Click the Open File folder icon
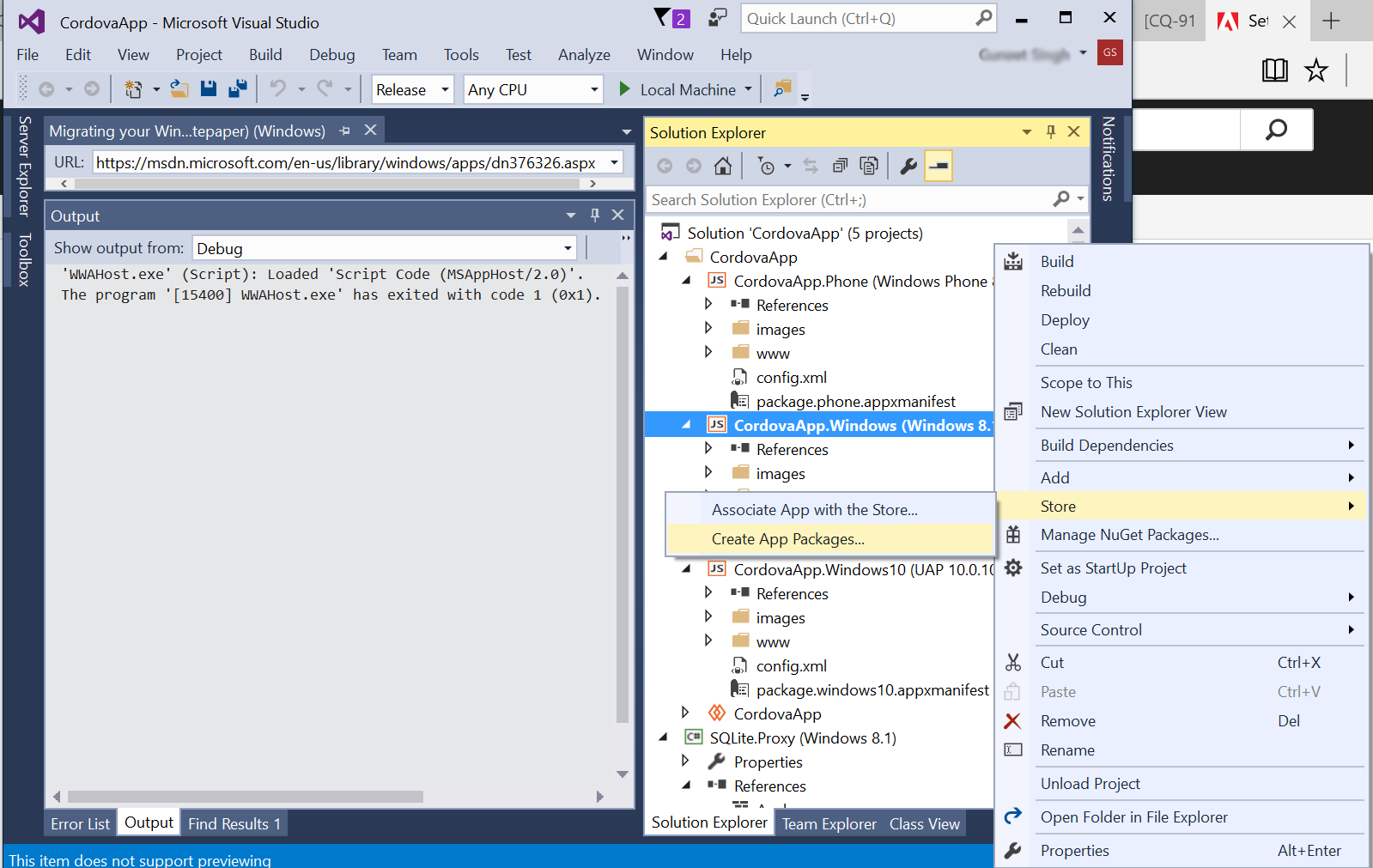 click(x=179, y=88)
